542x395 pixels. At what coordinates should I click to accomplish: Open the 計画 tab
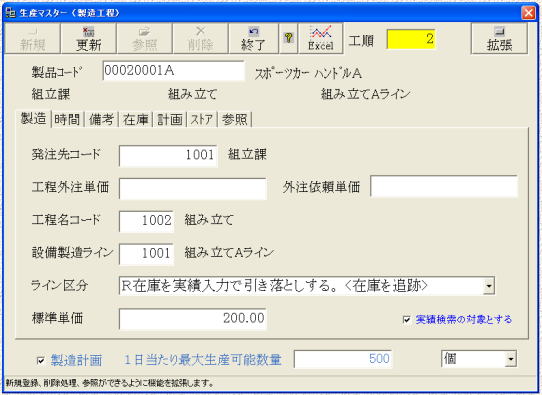tap(169, 120)
